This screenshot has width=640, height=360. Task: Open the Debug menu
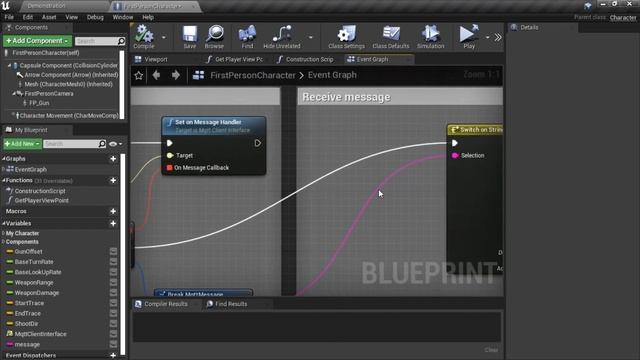click(x=95, y=17)
